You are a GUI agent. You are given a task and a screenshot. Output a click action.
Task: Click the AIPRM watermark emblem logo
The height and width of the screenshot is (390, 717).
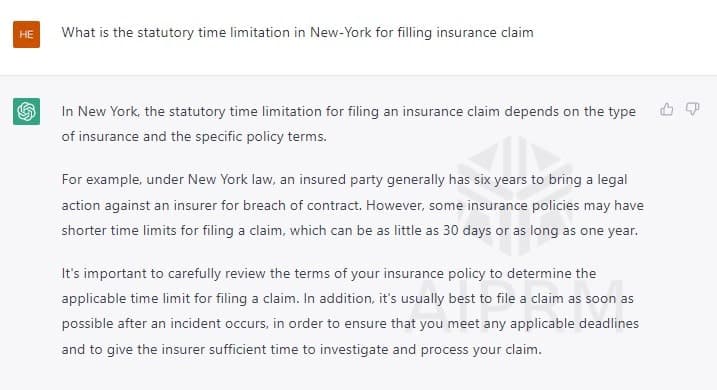(516, 196)
